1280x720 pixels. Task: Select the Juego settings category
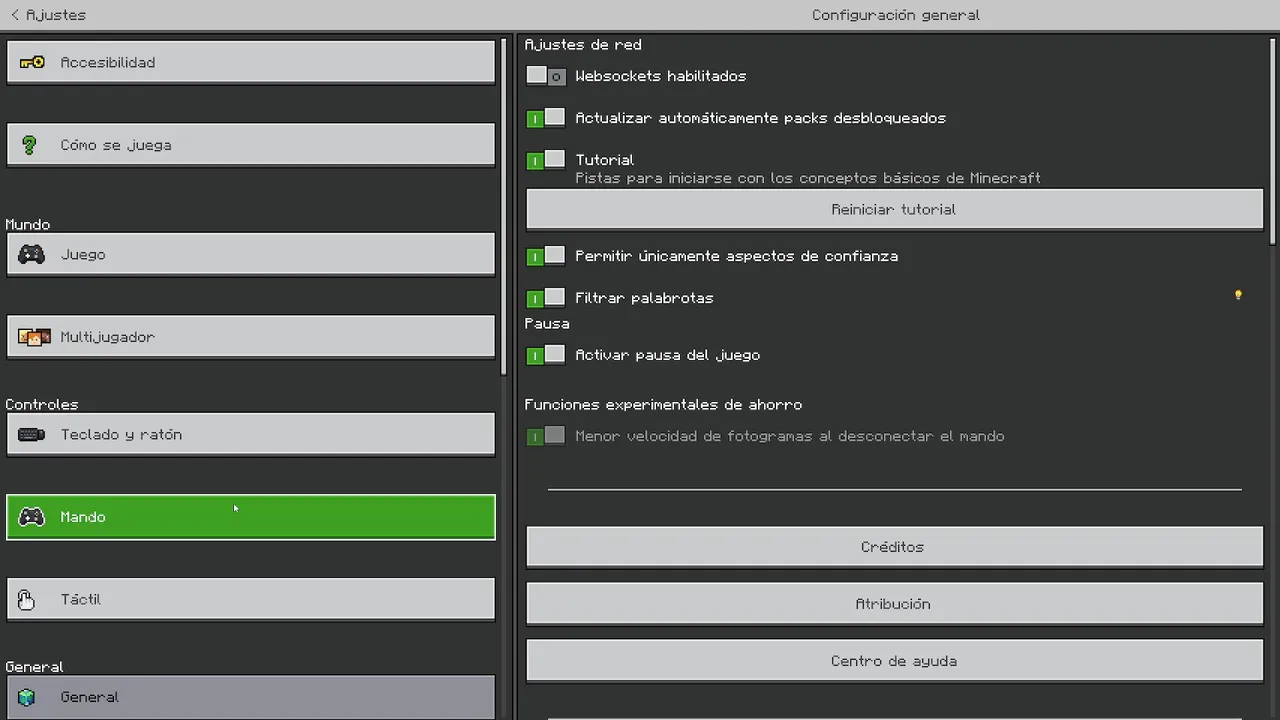point(251,255)
